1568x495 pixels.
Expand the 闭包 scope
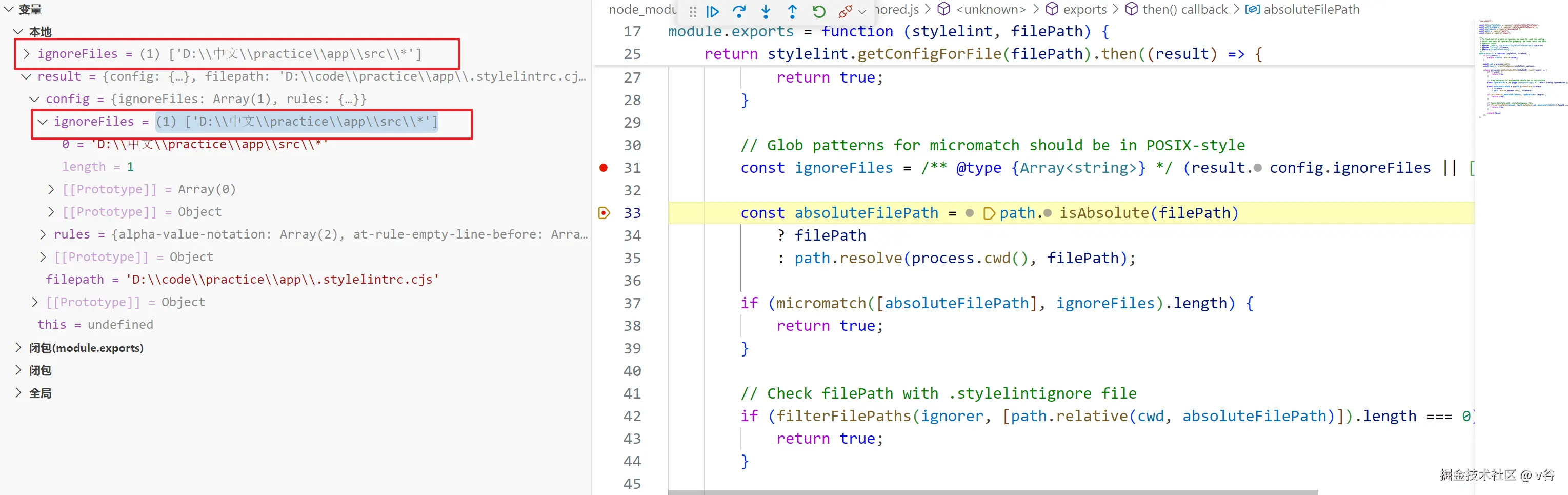click(x=18, y=370)
